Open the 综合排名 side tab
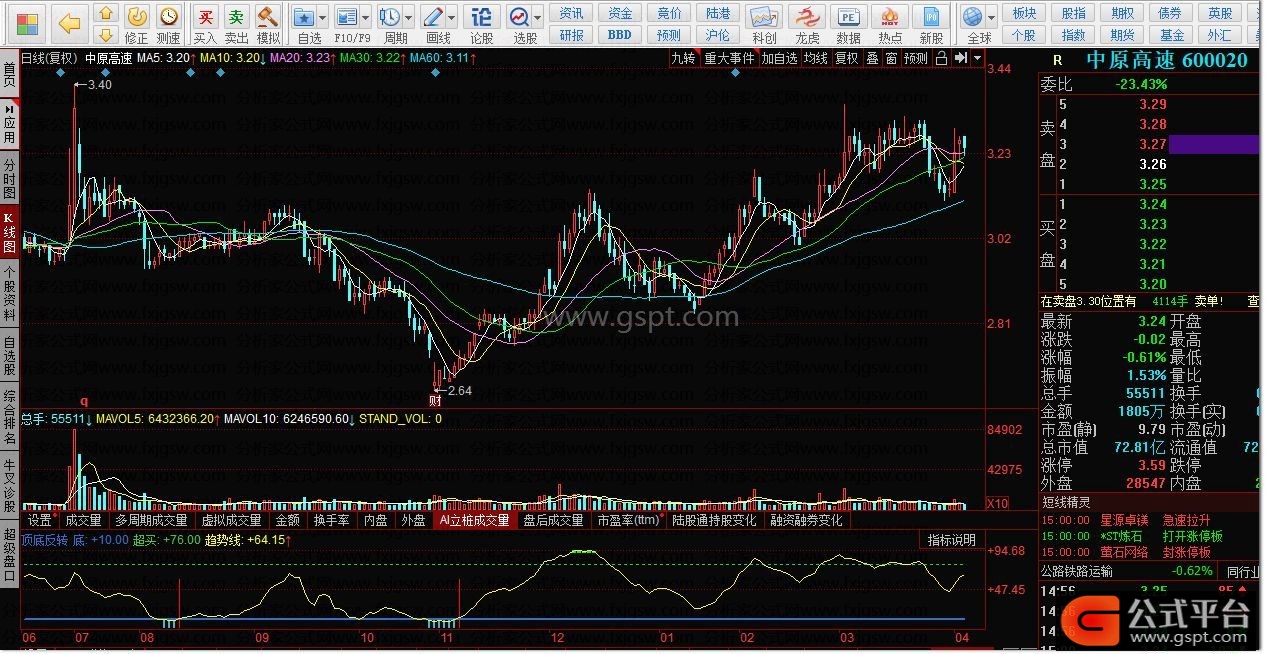Image resolution: width=1266 pixels, height=654 pixels. [x=9, y=418]
